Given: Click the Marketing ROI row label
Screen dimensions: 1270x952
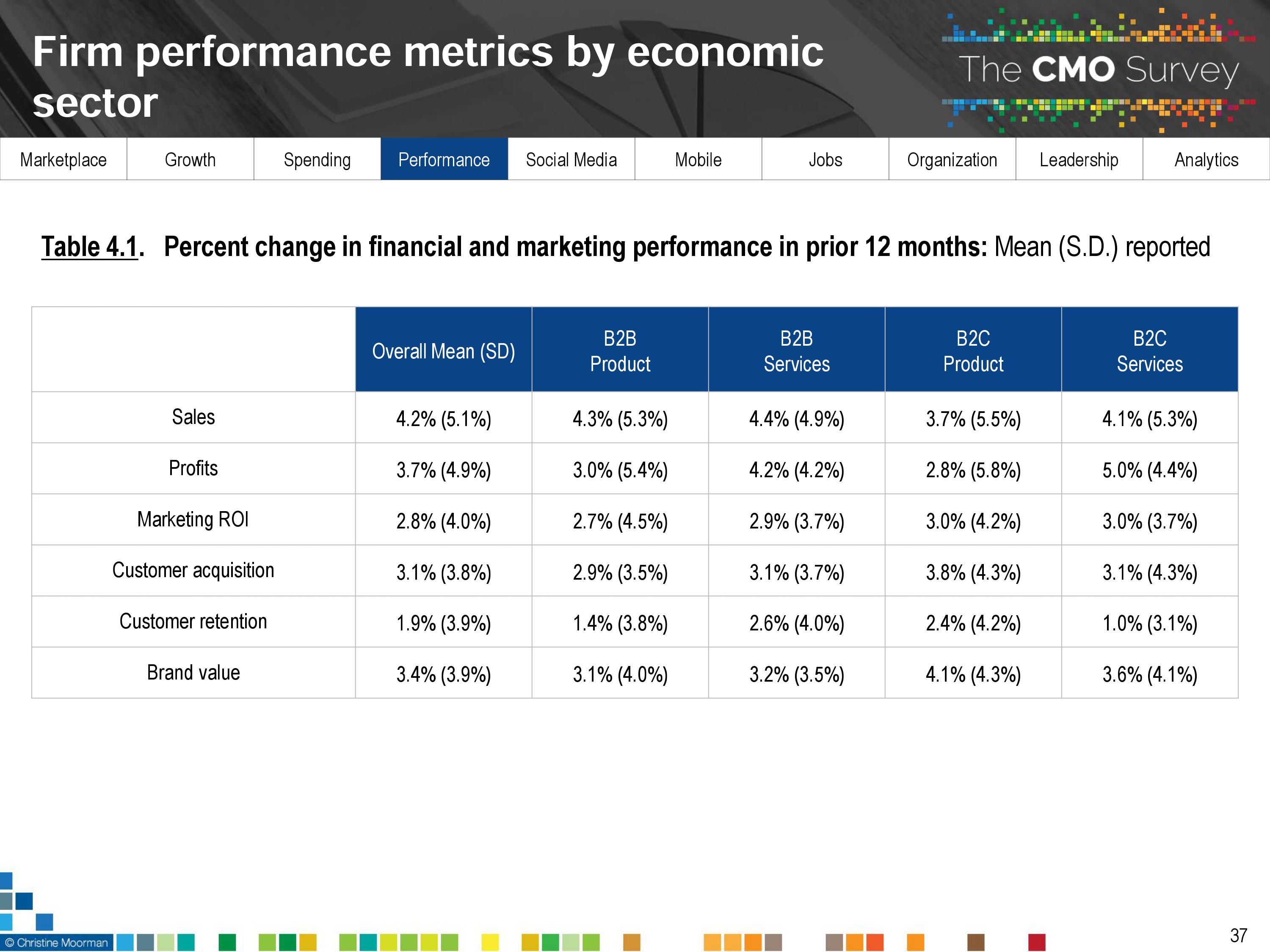Looking at the screenshot, I should (193, 519).
